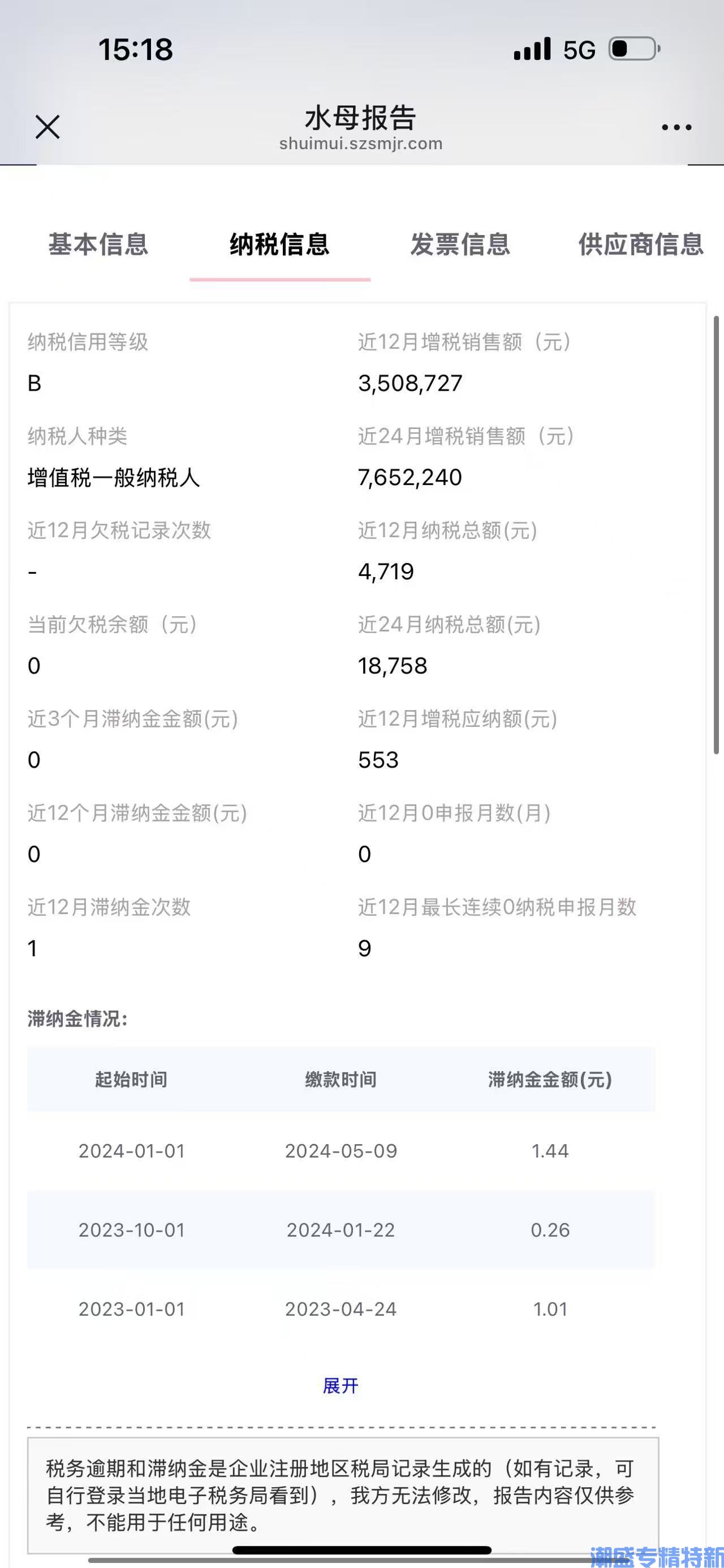Tap the 5G network indicator
This screenshot has width=724, height=1568.
click(579, 50)
